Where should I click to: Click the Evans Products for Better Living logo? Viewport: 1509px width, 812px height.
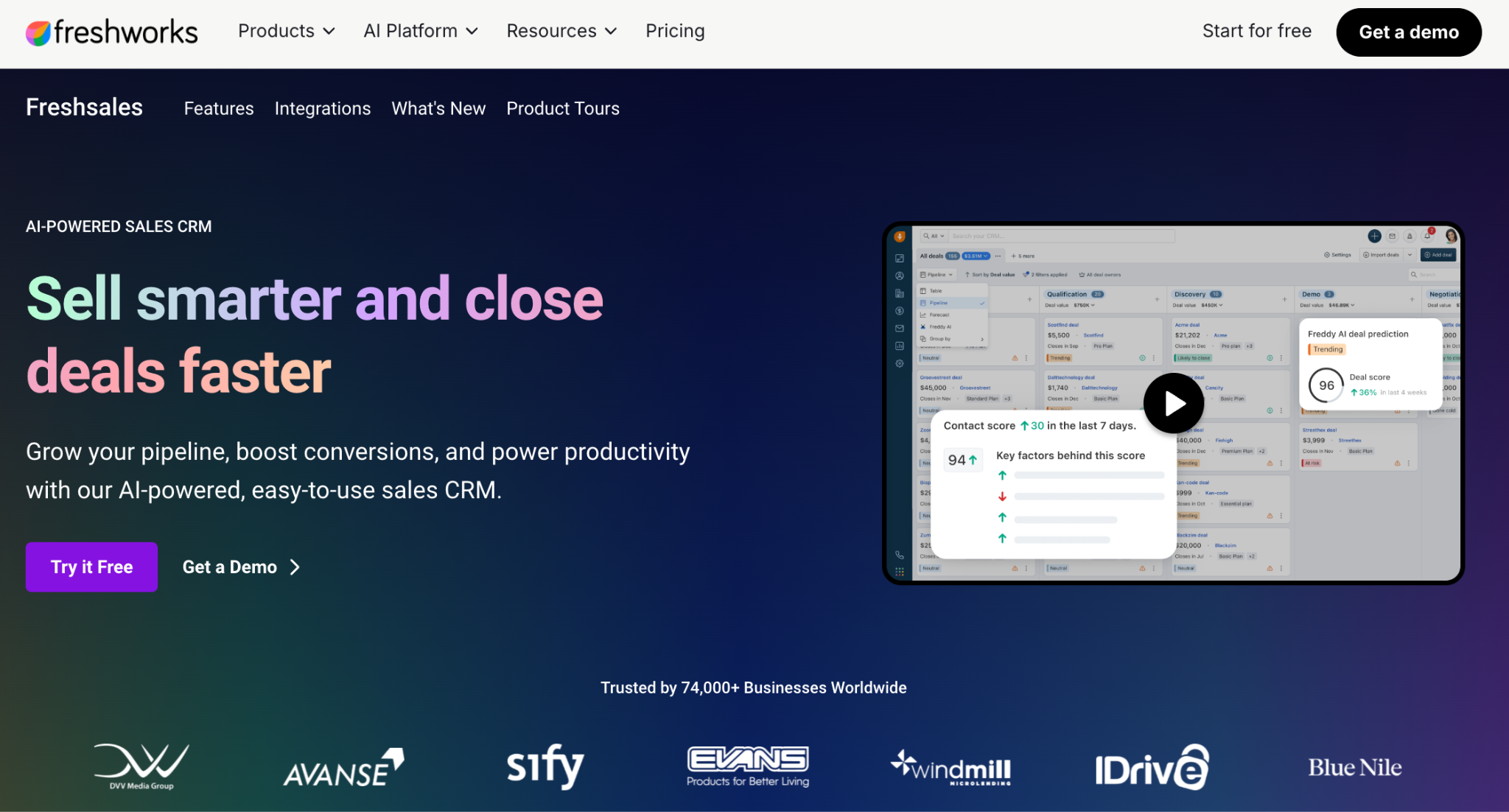(748, 767)
